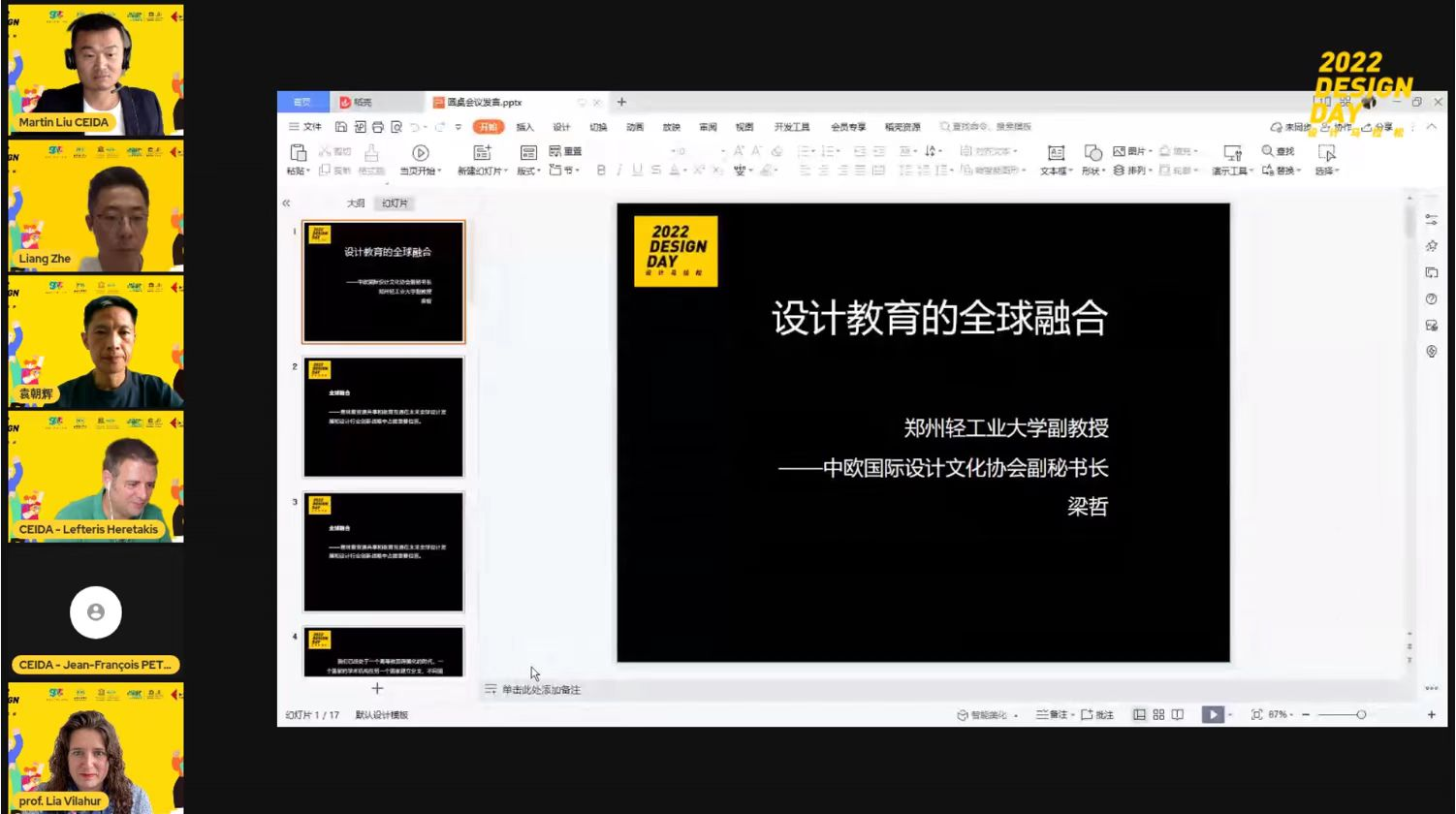Click the New Slide (新建幻灯片) icon
Viewport: 1456px width, 814px height.
click(481, 153)
